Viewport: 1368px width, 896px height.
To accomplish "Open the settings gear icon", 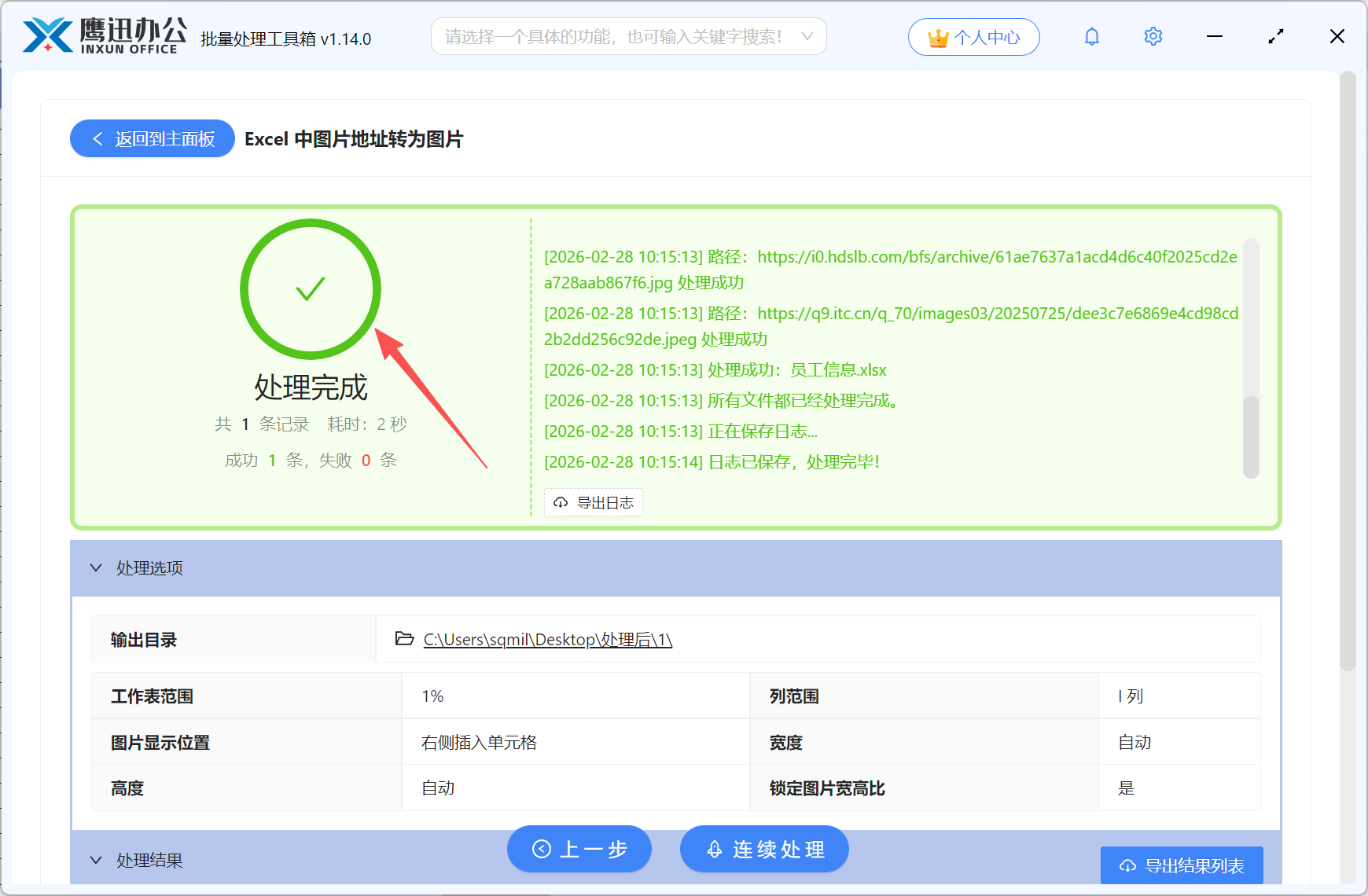I will click(x=1153, y=36).
